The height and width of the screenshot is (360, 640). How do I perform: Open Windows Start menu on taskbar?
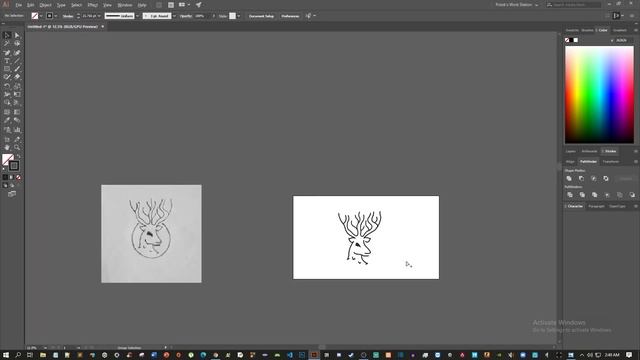click(x=6, y=355)
